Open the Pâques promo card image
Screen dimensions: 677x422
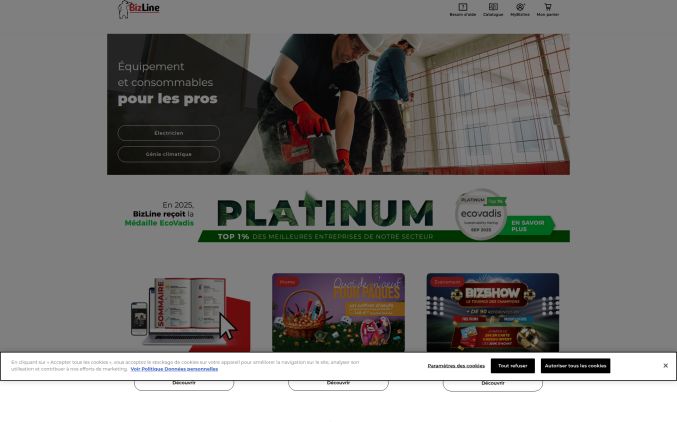click(338, 313)
